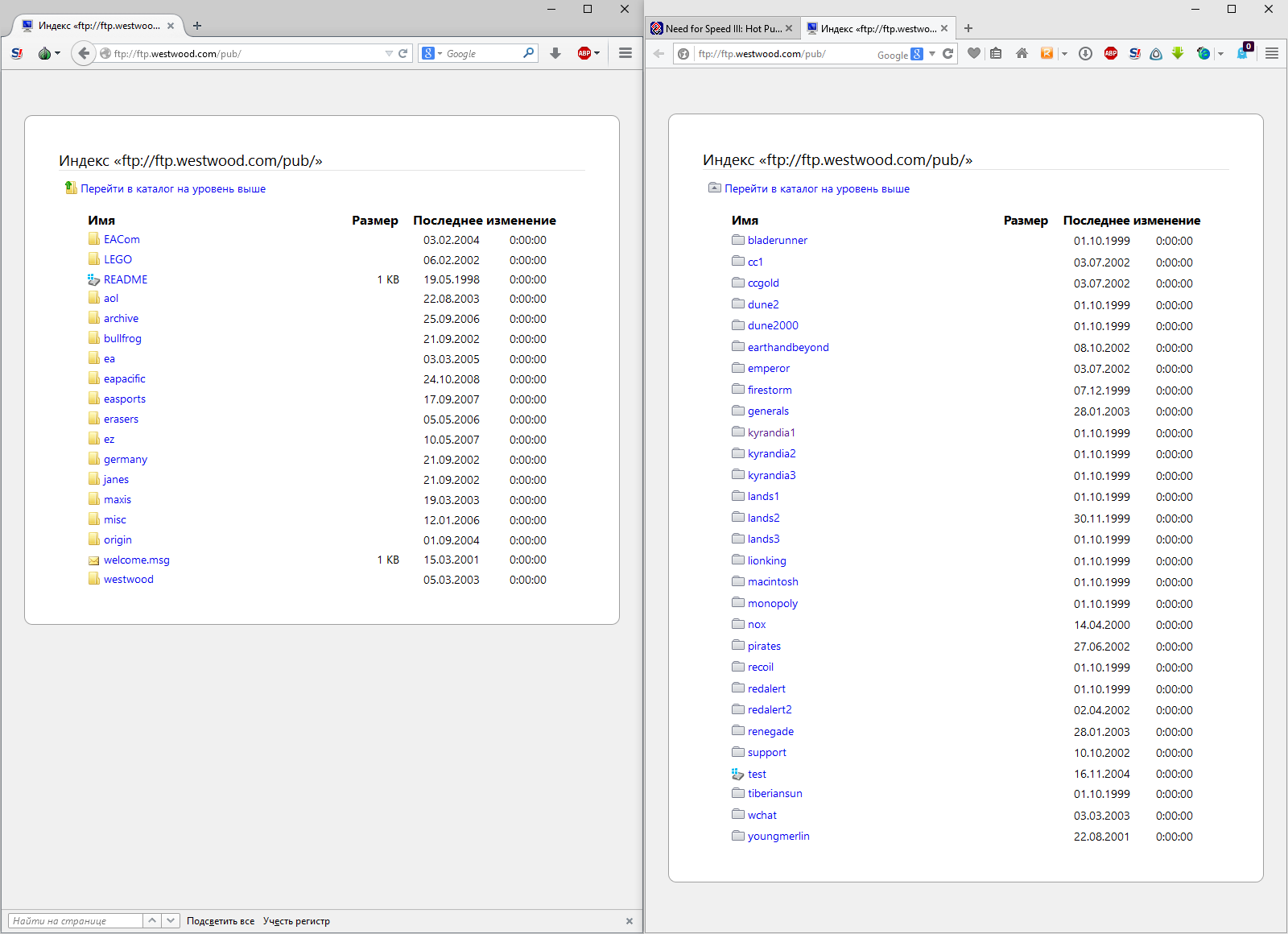Open the tiberiansun folder link

[x=775, y=793]
